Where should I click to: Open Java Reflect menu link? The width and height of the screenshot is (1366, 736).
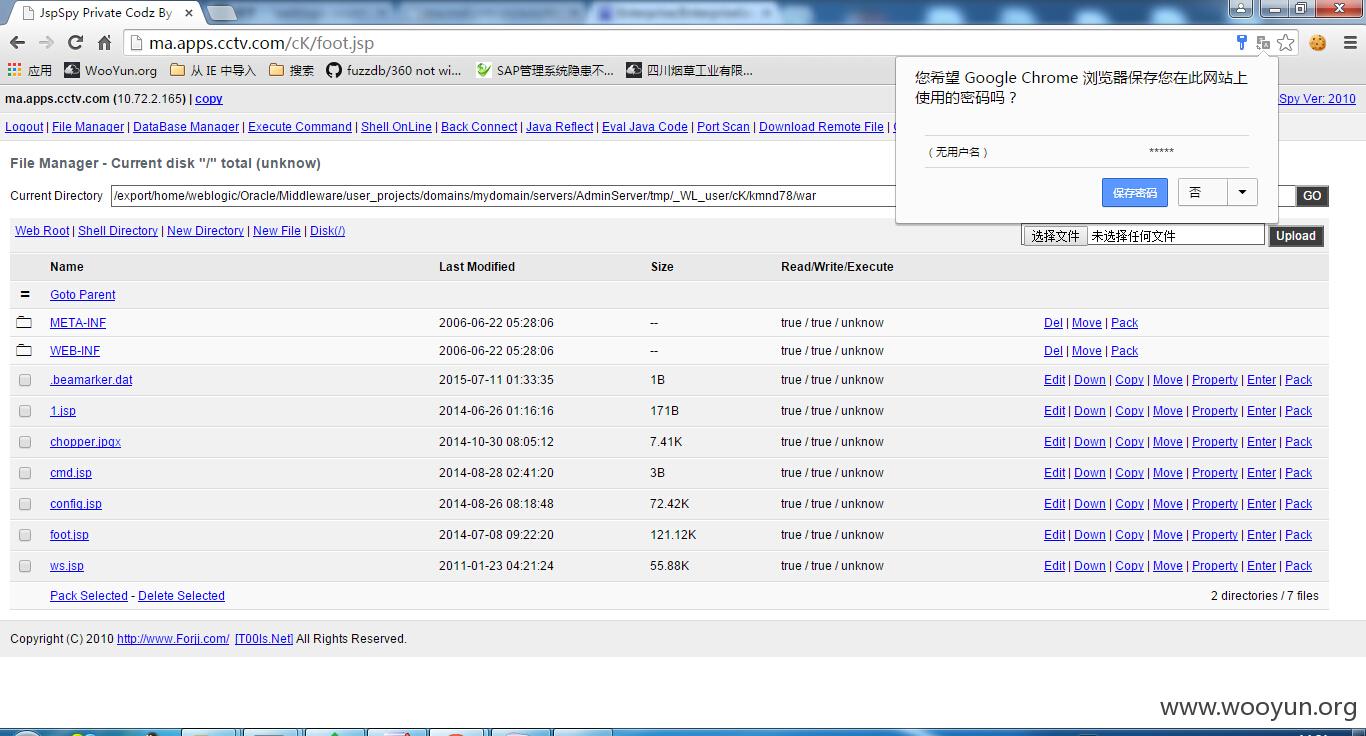(x=559, y=127)
